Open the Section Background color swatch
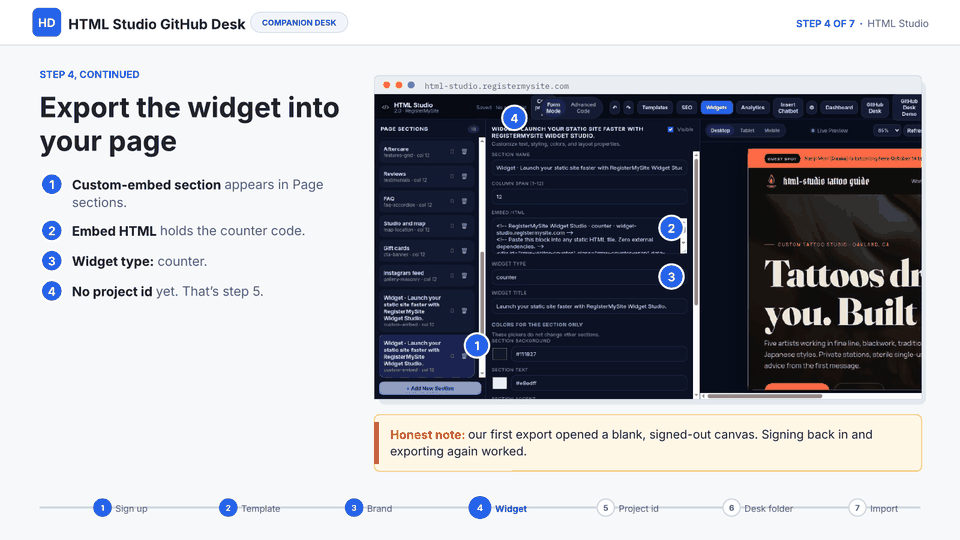 [x=500, y=354]
